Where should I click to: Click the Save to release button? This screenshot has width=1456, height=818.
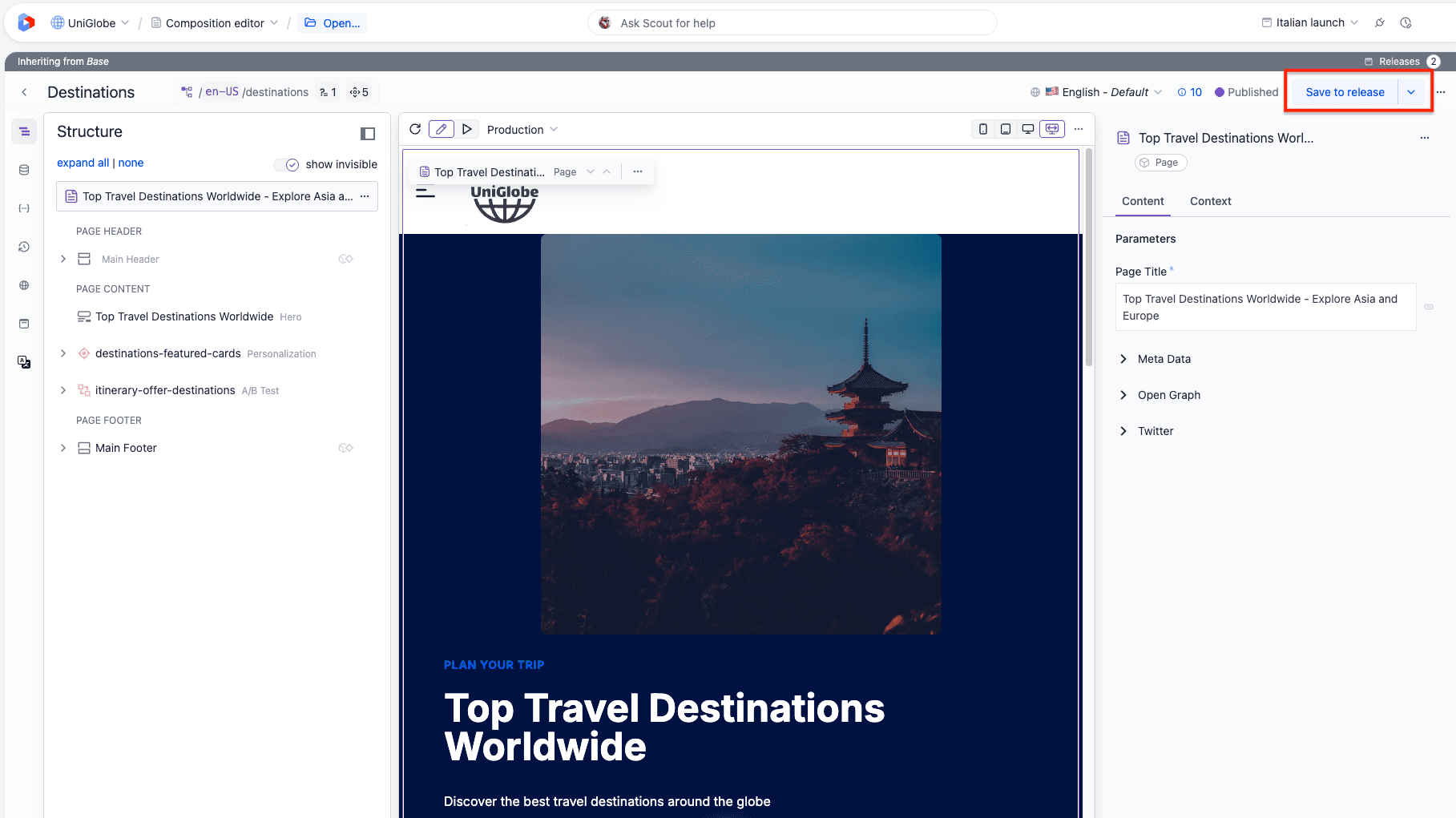coord(1345,92)
